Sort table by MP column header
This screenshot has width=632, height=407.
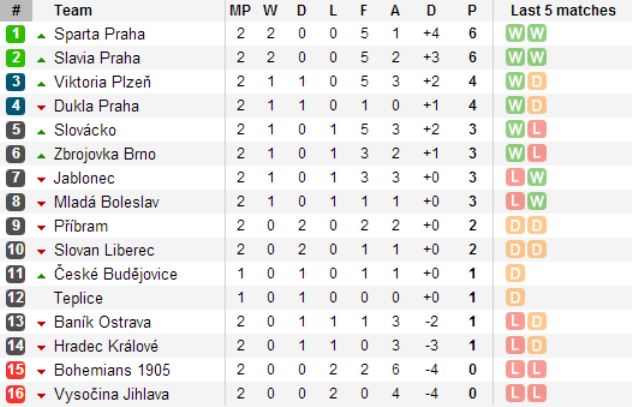[240, 10]
